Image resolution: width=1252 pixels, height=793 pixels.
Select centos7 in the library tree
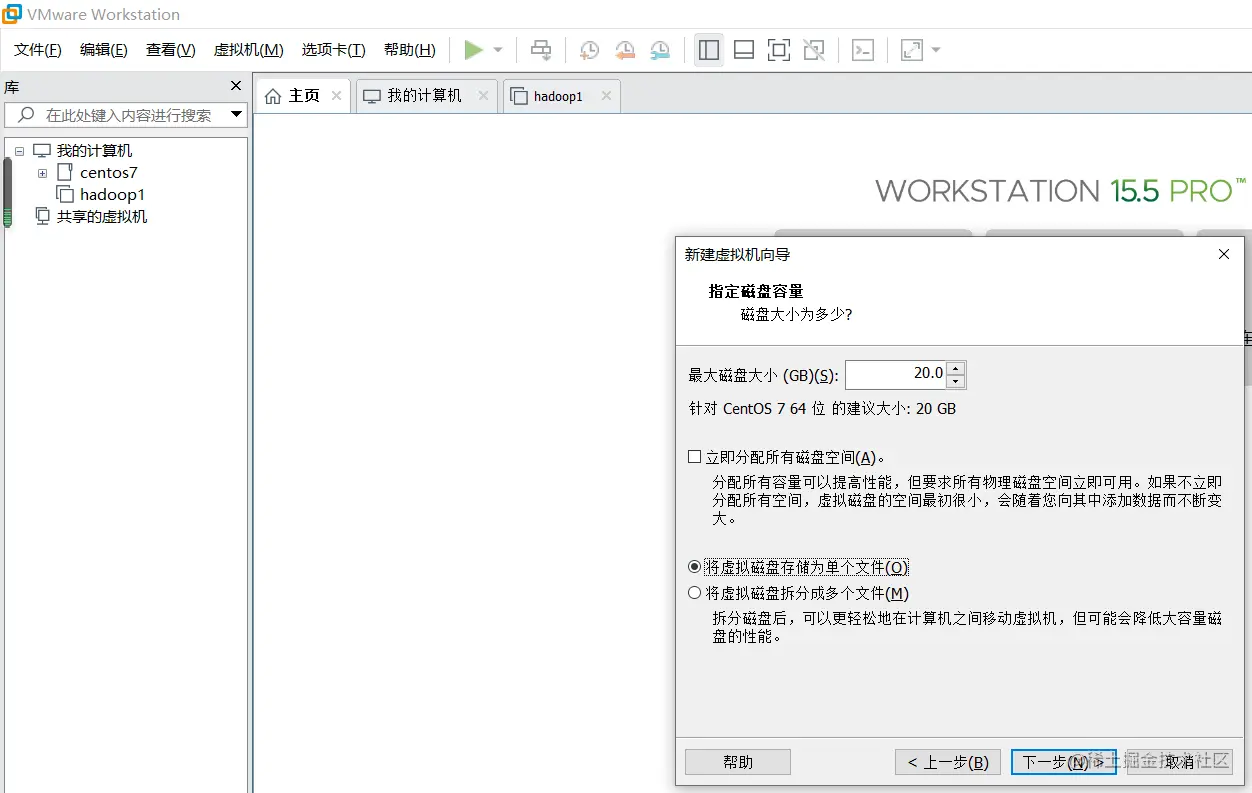pyautogui.click(x=108, y=173)
